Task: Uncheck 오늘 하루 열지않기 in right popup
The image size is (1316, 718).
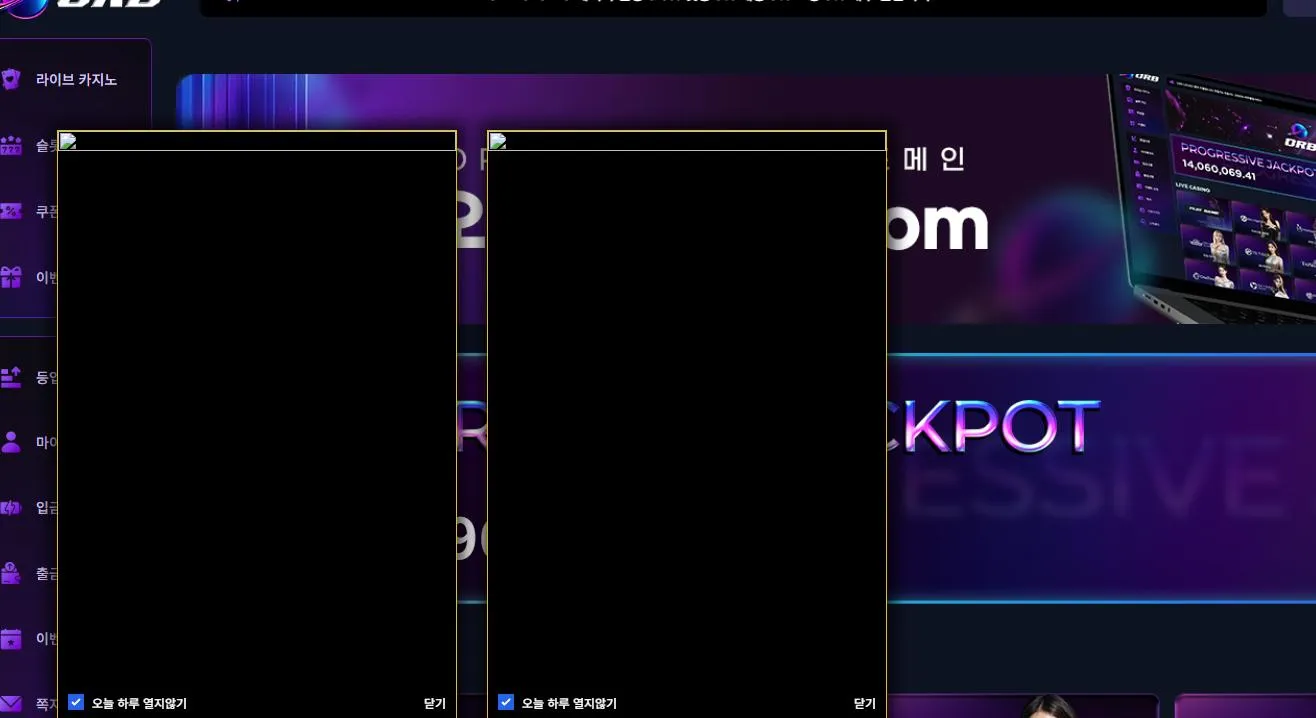Action: (x=506, y=702)
